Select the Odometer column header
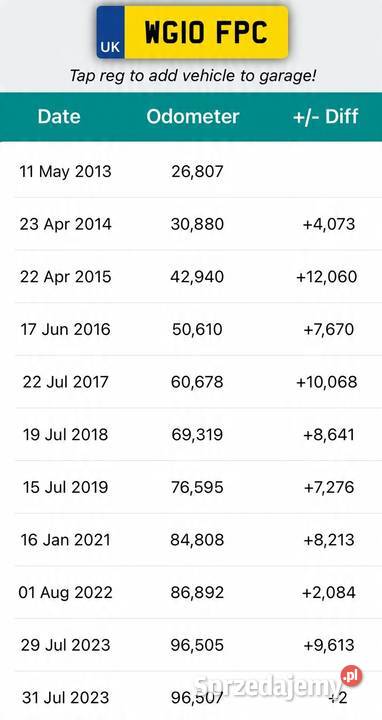The image size is (382, 720). pyautogui.click(x=193, y=117)
